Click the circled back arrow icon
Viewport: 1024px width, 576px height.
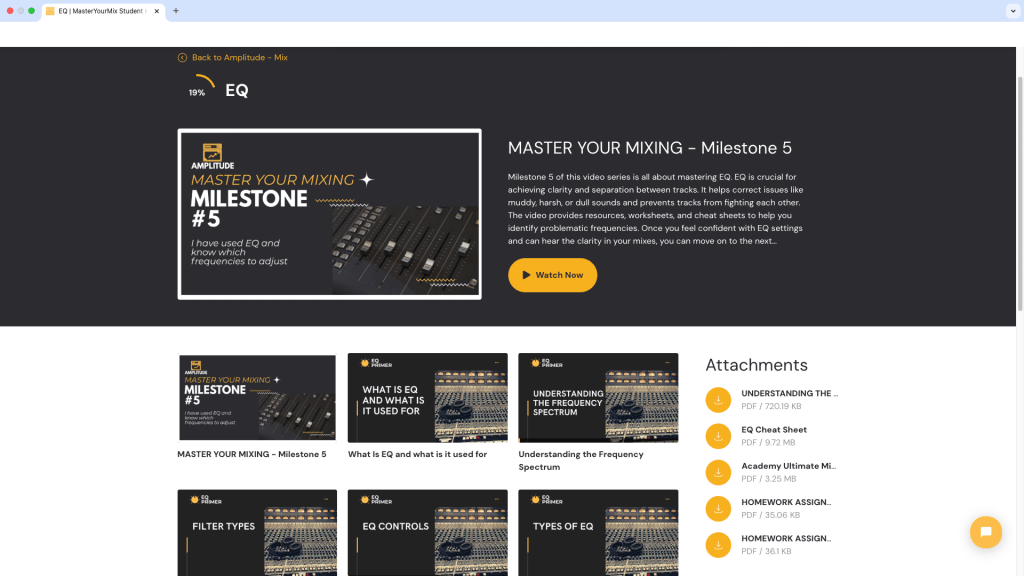click(181, 57)
